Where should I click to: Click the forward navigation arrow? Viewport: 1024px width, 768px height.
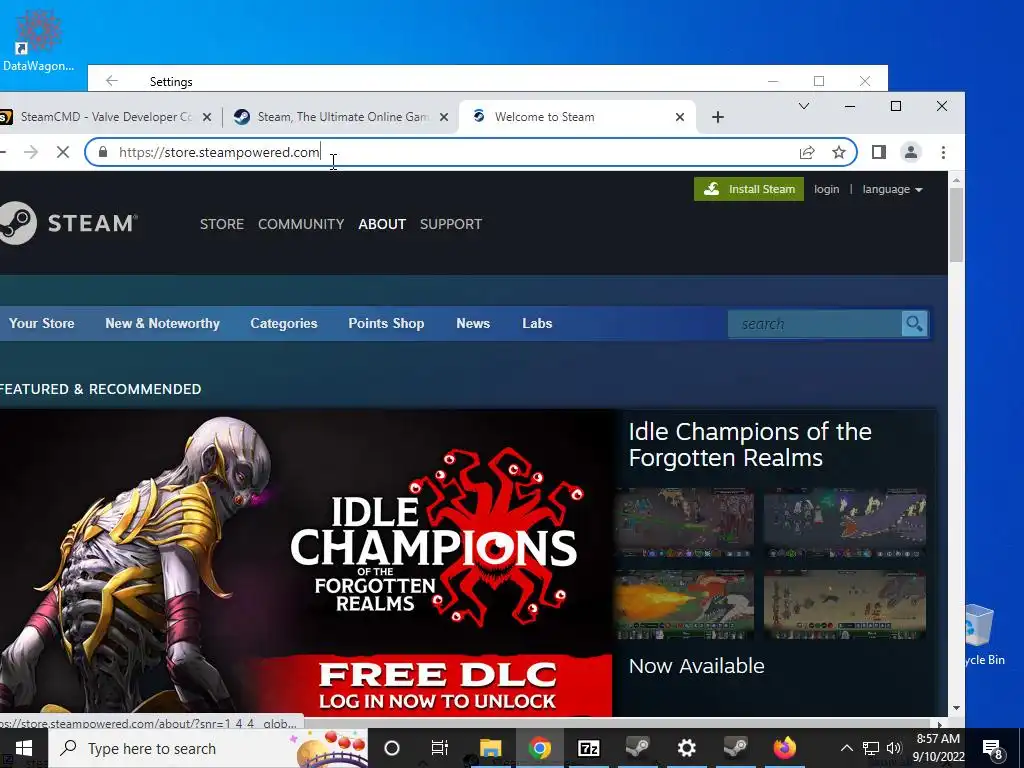(31, 152)
